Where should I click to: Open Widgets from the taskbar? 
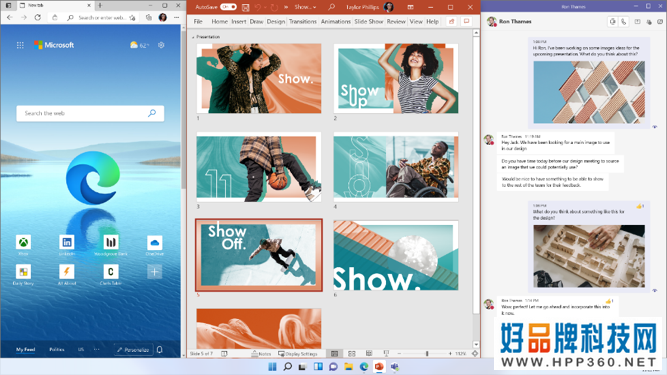coord(318,366)
